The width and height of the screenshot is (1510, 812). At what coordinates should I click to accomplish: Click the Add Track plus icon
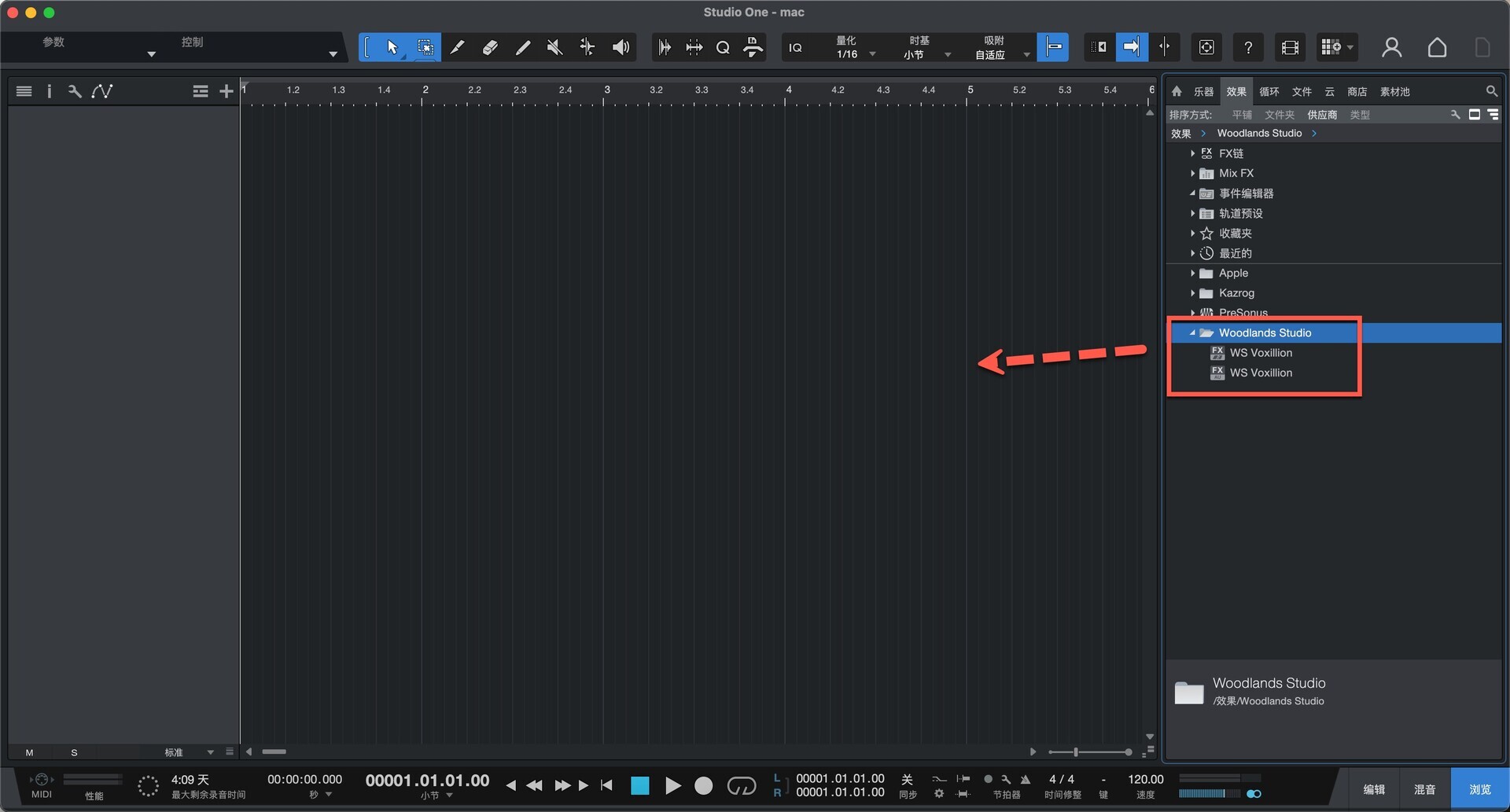[x=226, y=91]
